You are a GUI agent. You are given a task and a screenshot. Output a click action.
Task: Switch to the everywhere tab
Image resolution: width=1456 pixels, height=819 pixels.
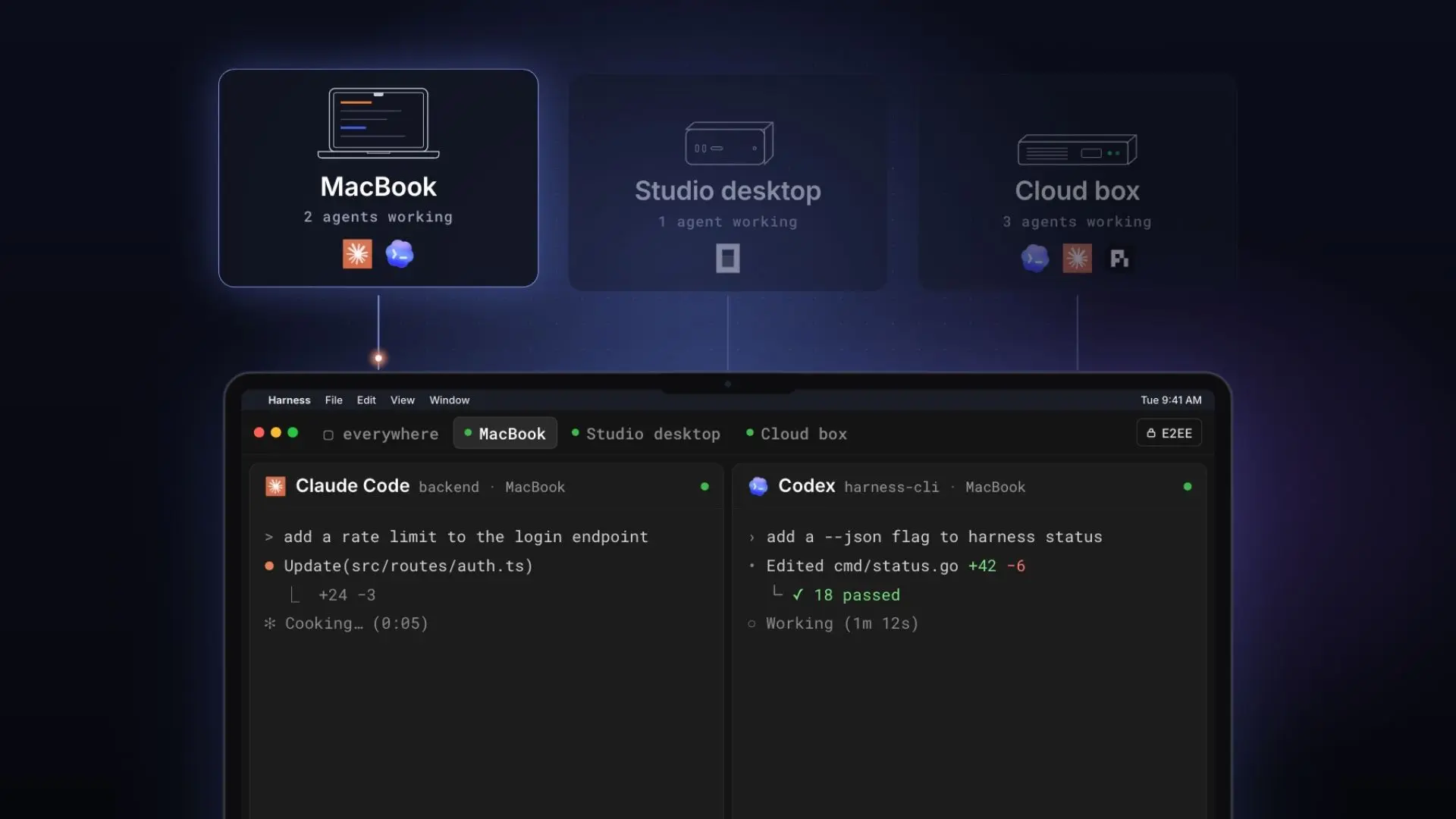tap(381, 434)
